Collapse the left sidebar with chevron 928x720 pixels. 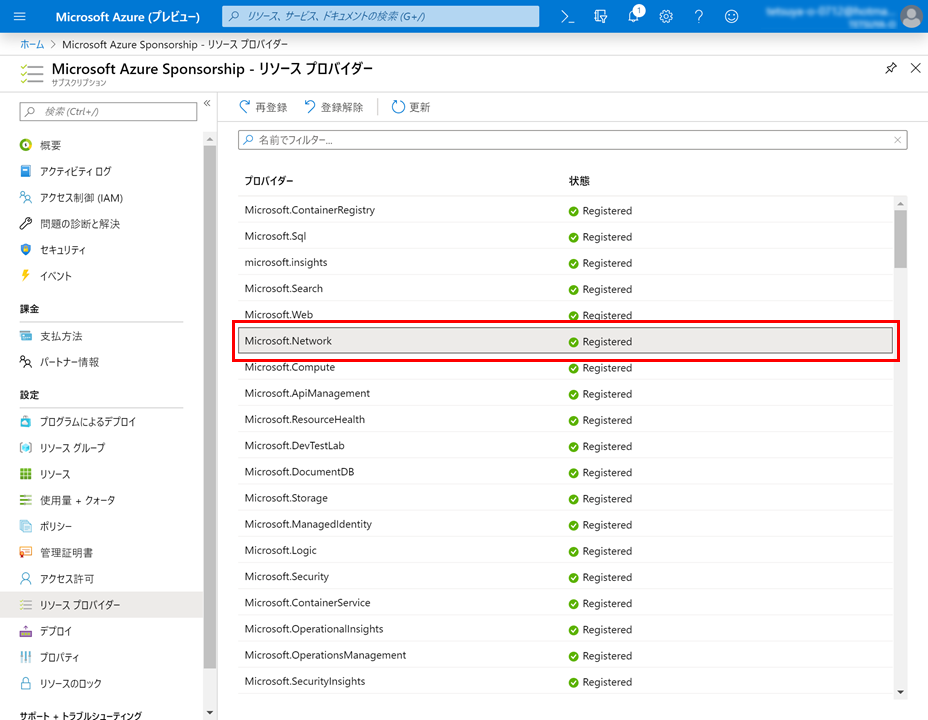[x=207, y=103]
